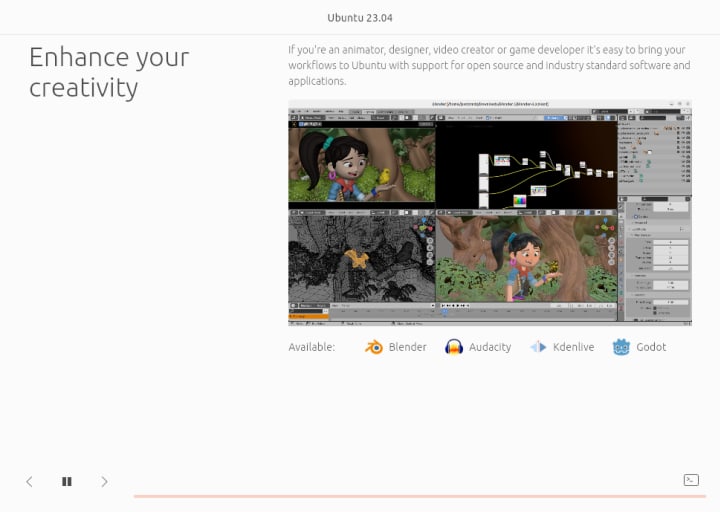Click the "Enhance your creativity" heading
The width and height of the screenshot is (720, 512).
109,72
